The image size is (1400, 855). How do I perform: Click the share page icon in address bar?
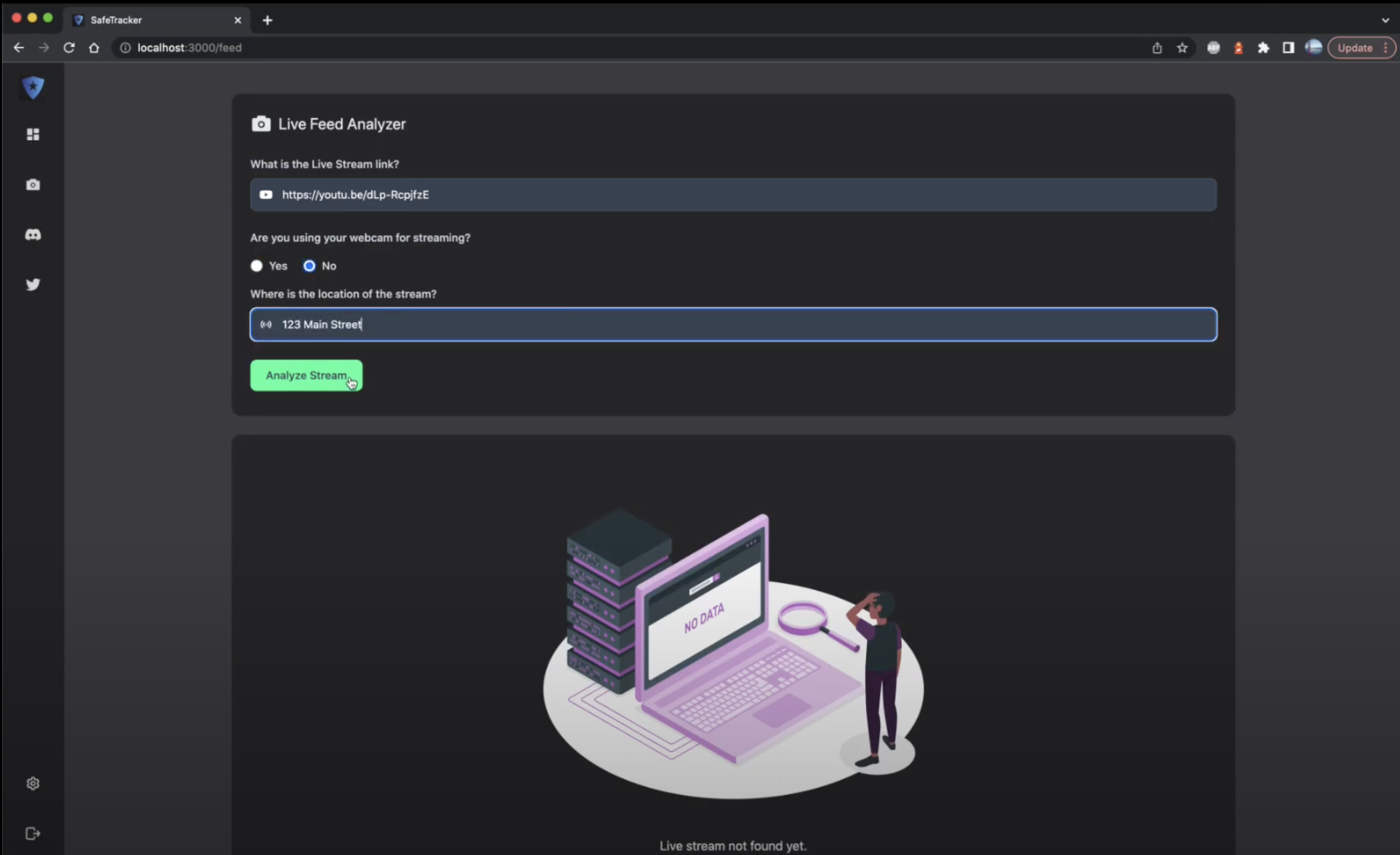(1157, 48)
